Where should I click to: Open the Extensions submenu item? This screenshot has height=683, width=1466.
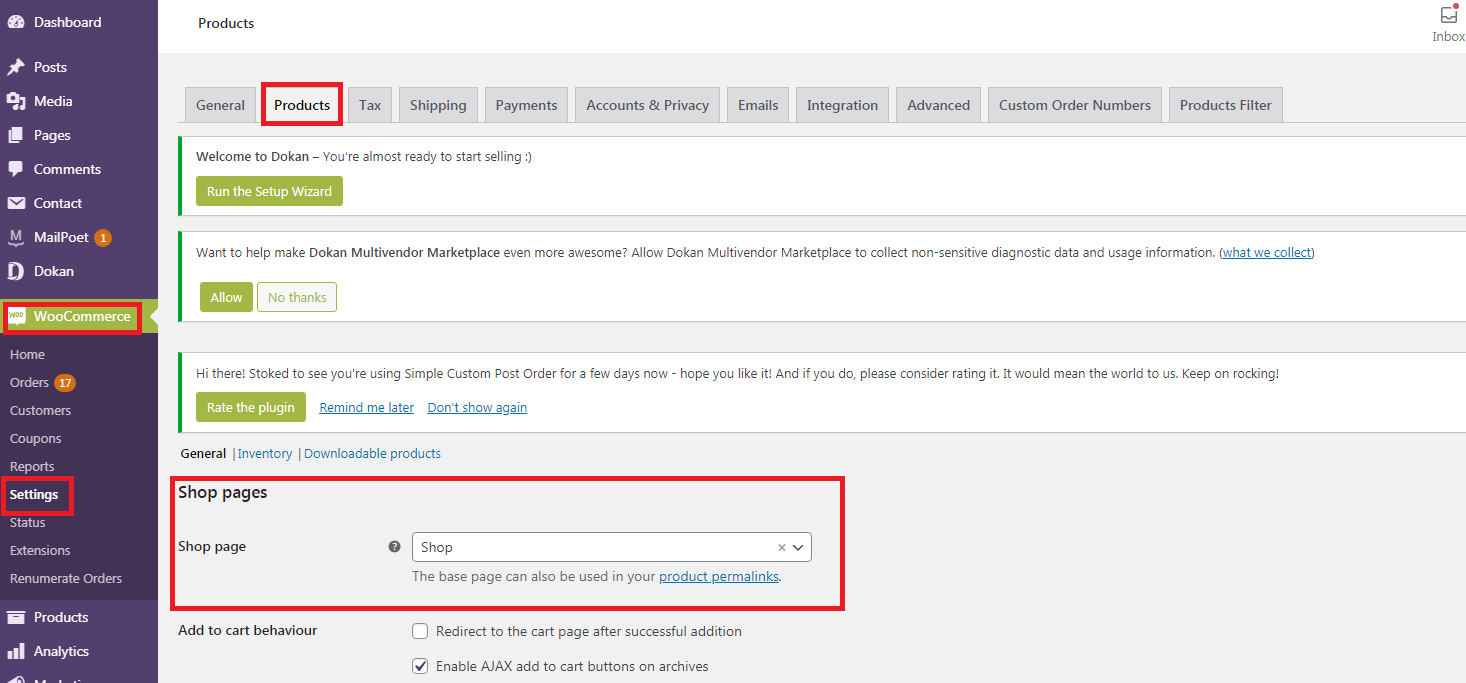click(40, 550)
